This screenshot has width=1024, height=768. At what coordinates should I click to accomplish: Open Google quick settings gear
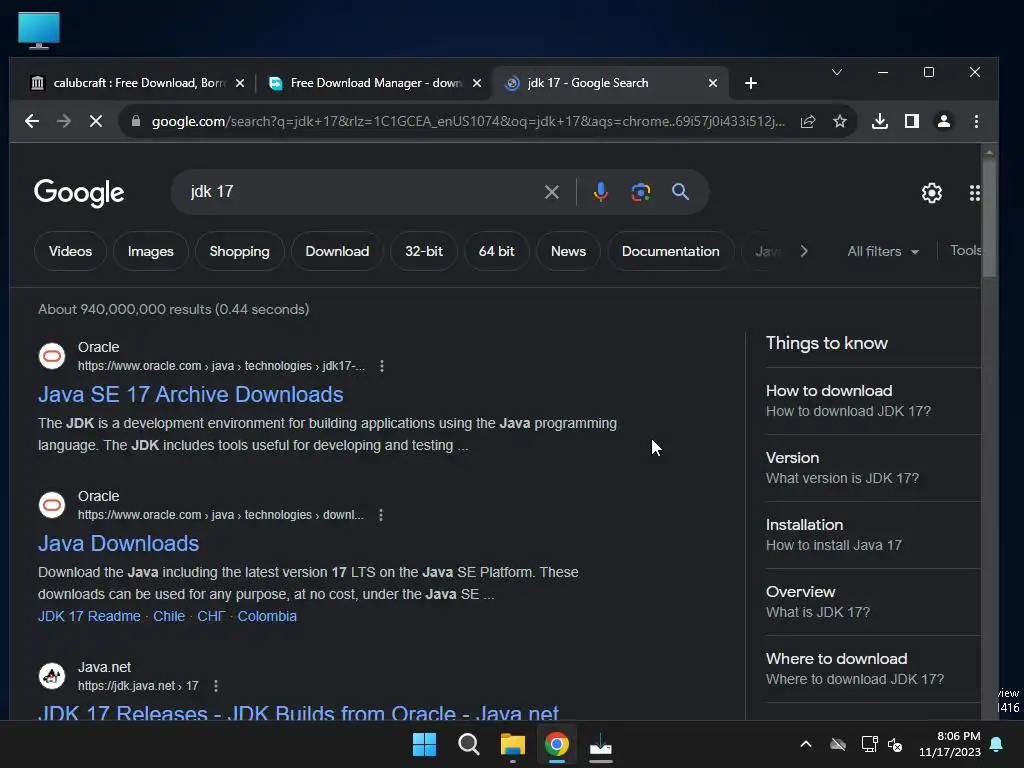(x=932, y=193)
